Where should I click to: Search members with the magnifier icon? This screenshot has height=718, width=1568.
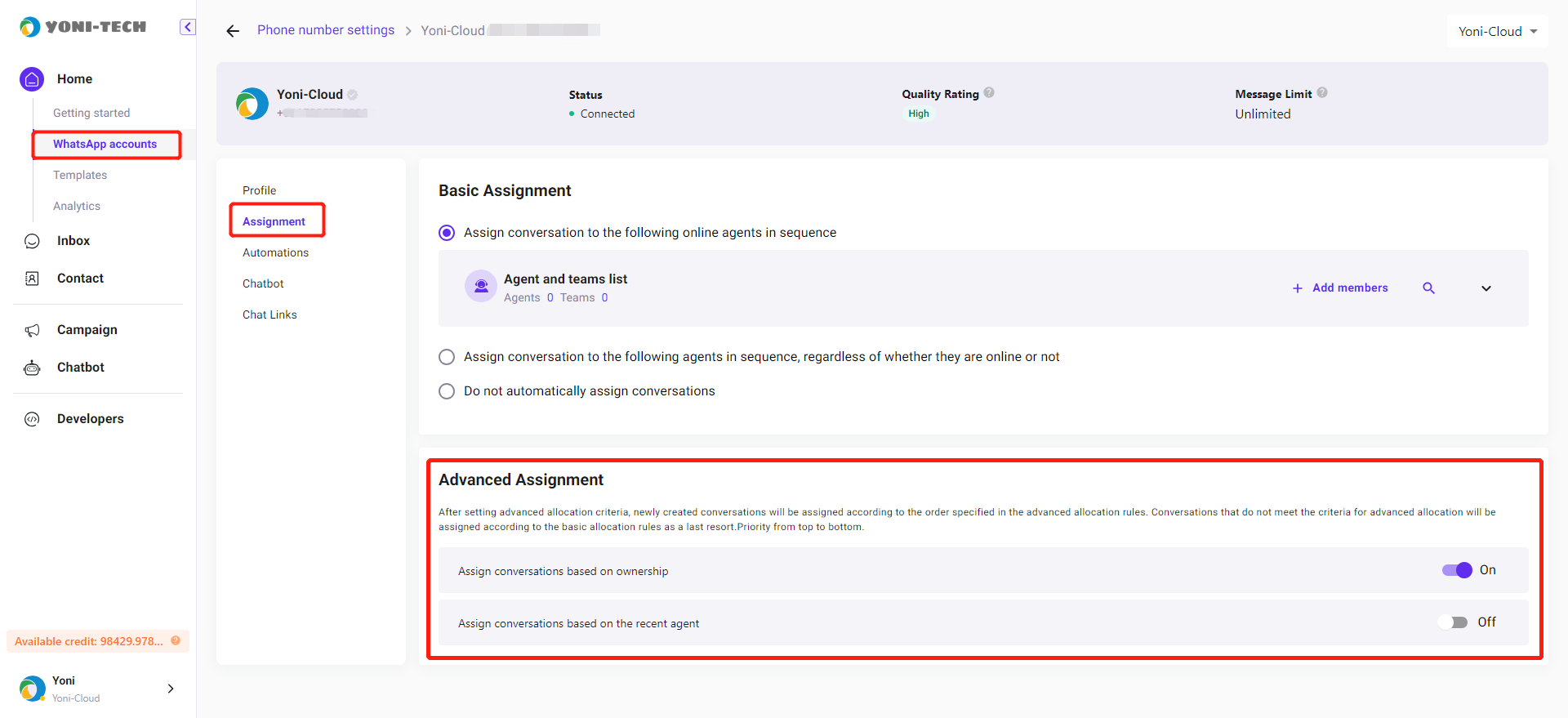pos(1428,288)
